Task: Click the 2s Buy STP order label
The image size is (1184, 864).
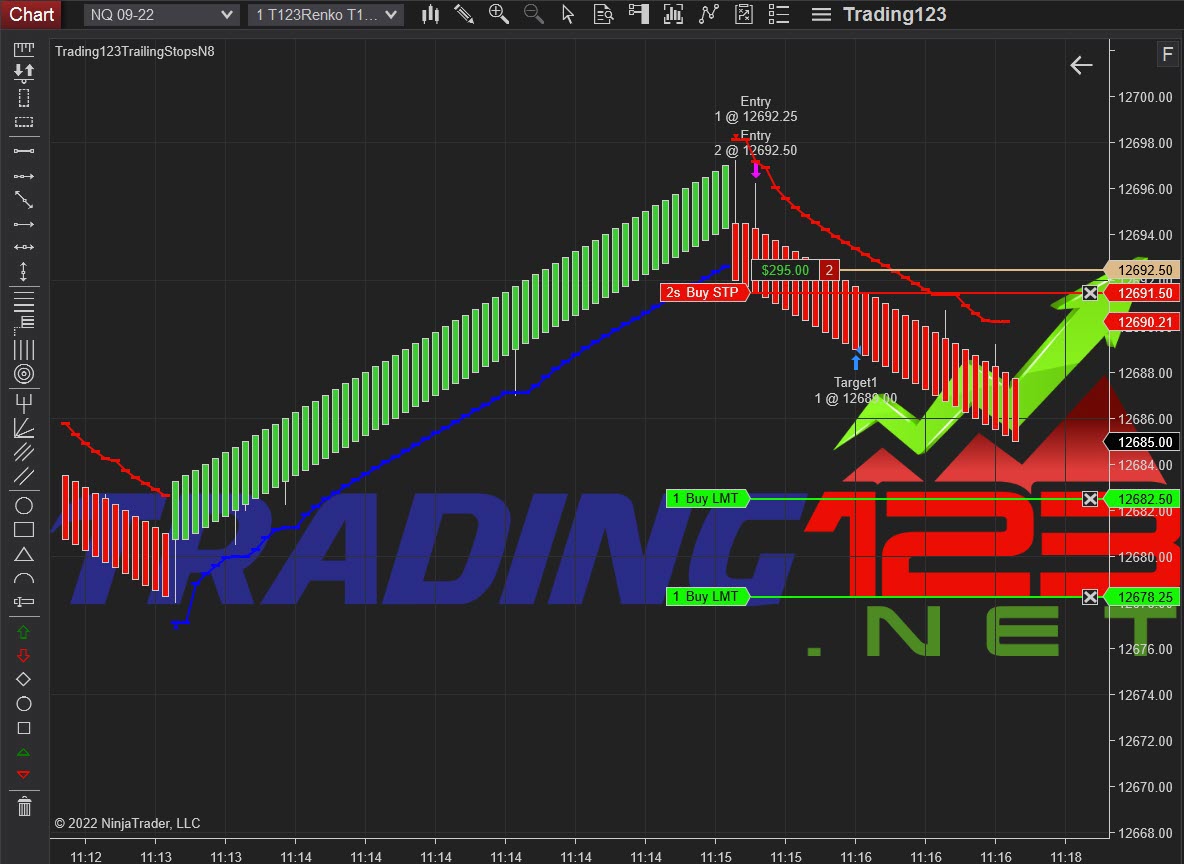Action: [x=703, y=292]
